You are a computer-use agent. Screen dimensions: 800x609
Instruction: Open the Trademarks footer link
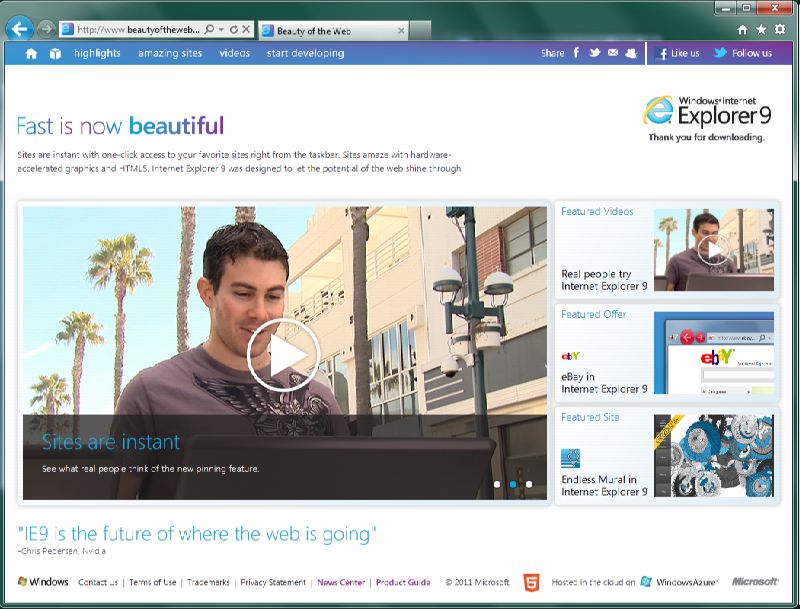[x=208, y=582]
